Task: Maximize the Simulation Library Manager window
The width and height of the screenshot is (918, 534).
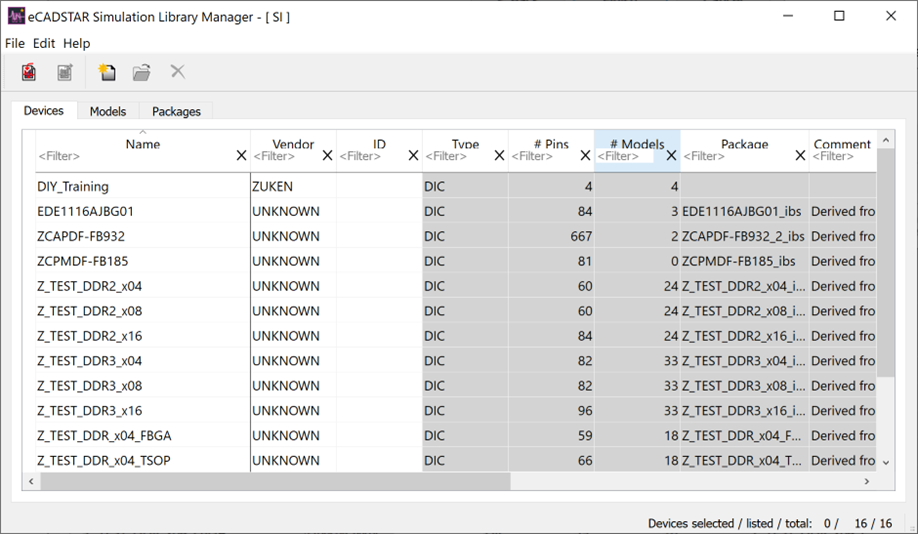Action: click(x=839, y=16)
